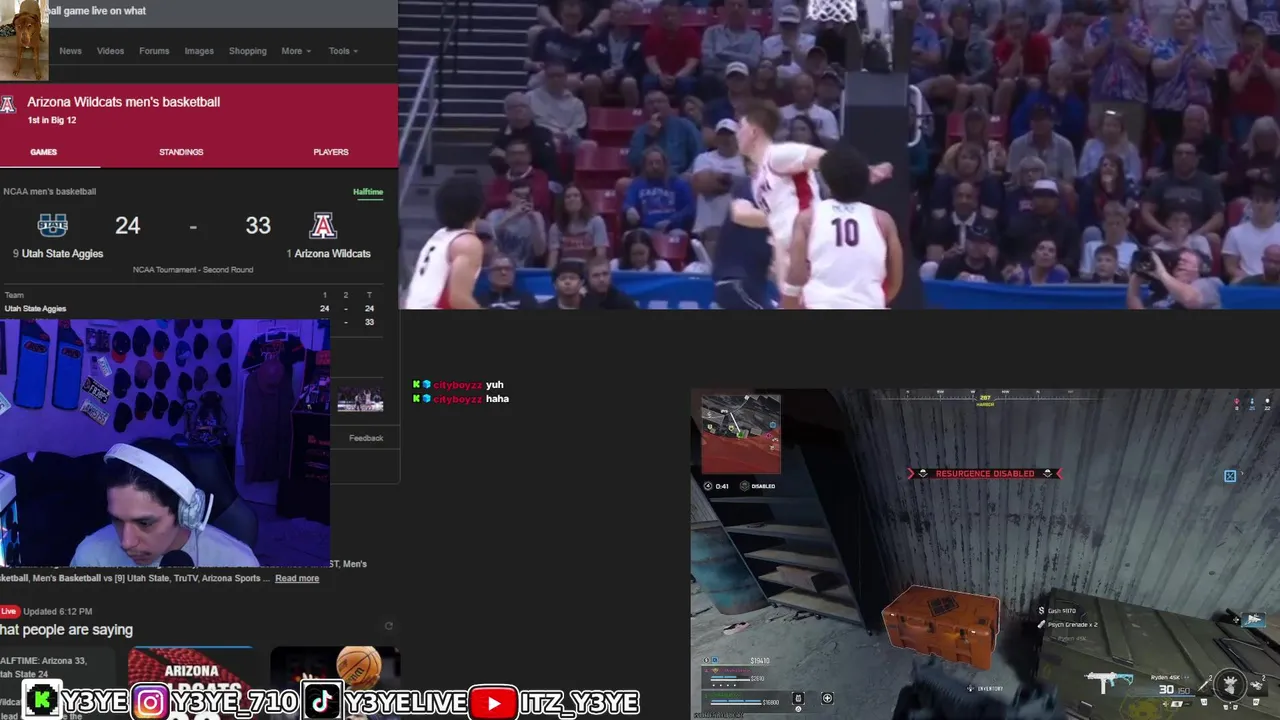
Task: Click the Utah State Aggies team logo
Action: 53,225
